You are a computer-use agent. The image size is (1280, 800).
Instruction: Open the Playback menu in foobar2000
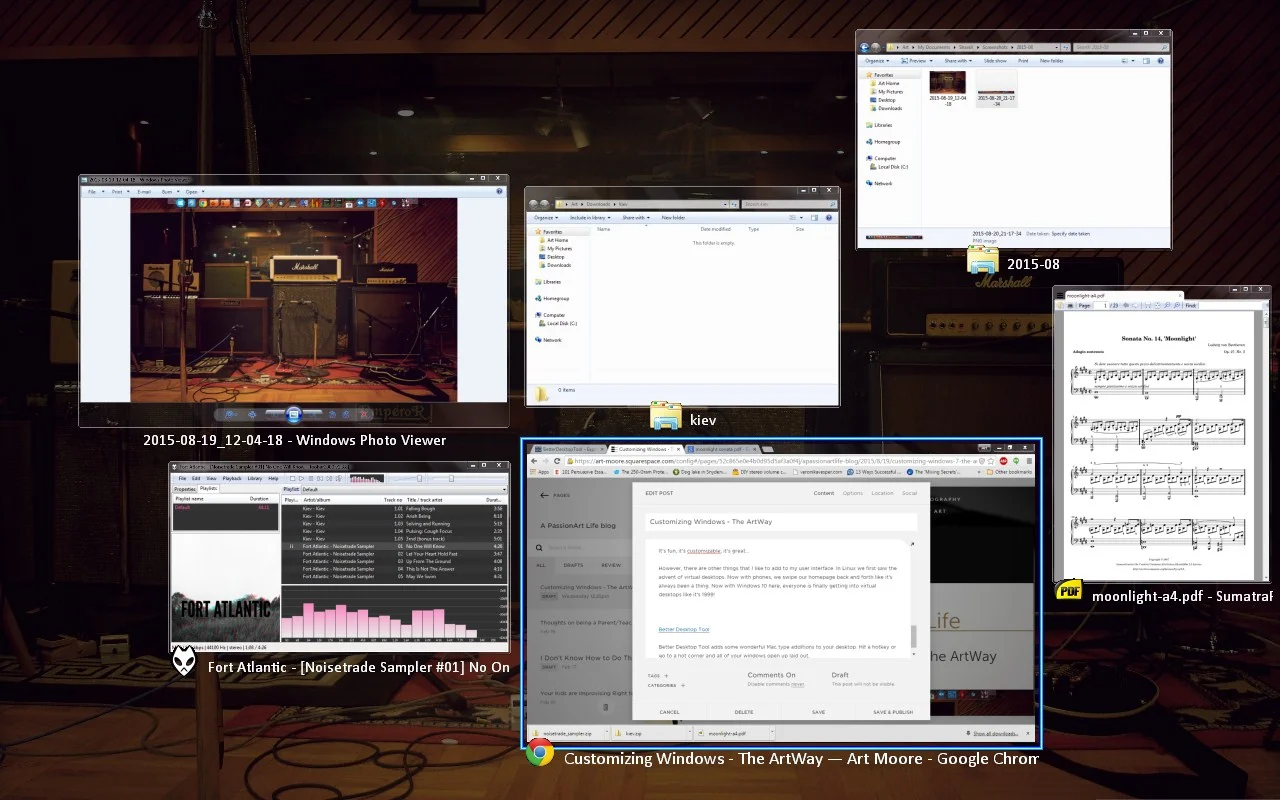232,479
